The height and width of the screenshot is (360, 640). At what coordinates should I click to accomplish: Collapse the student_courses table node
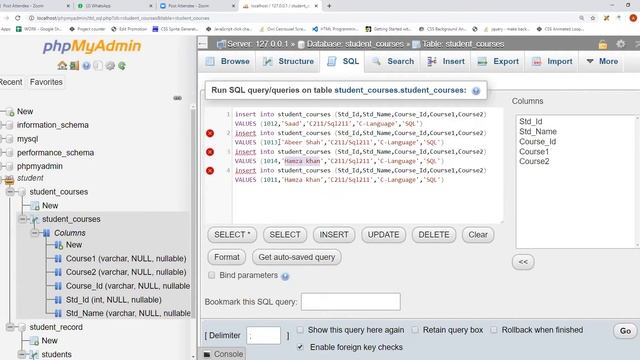[x=22, y=219]
